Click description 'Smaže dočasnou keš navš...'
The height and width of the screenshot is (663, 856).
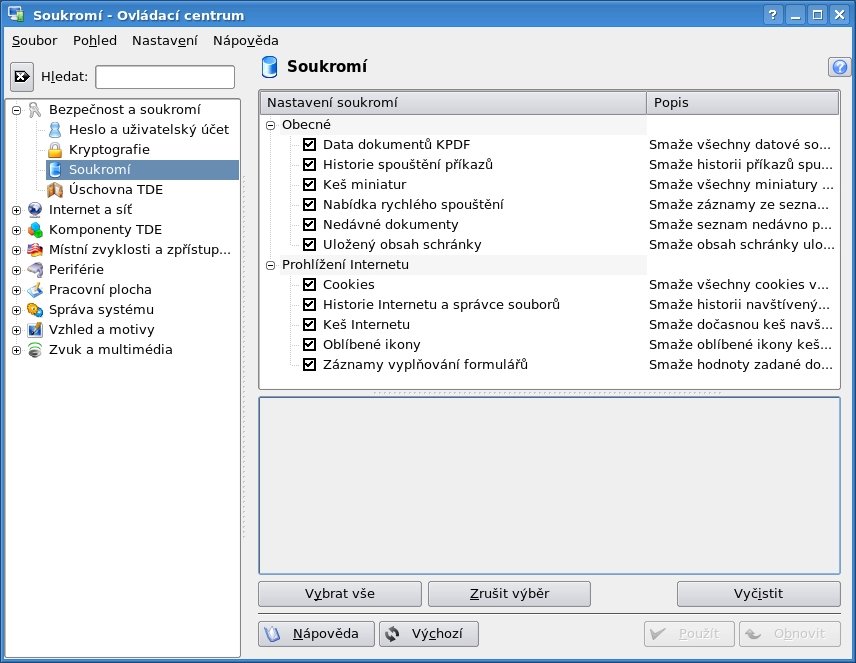741,324
